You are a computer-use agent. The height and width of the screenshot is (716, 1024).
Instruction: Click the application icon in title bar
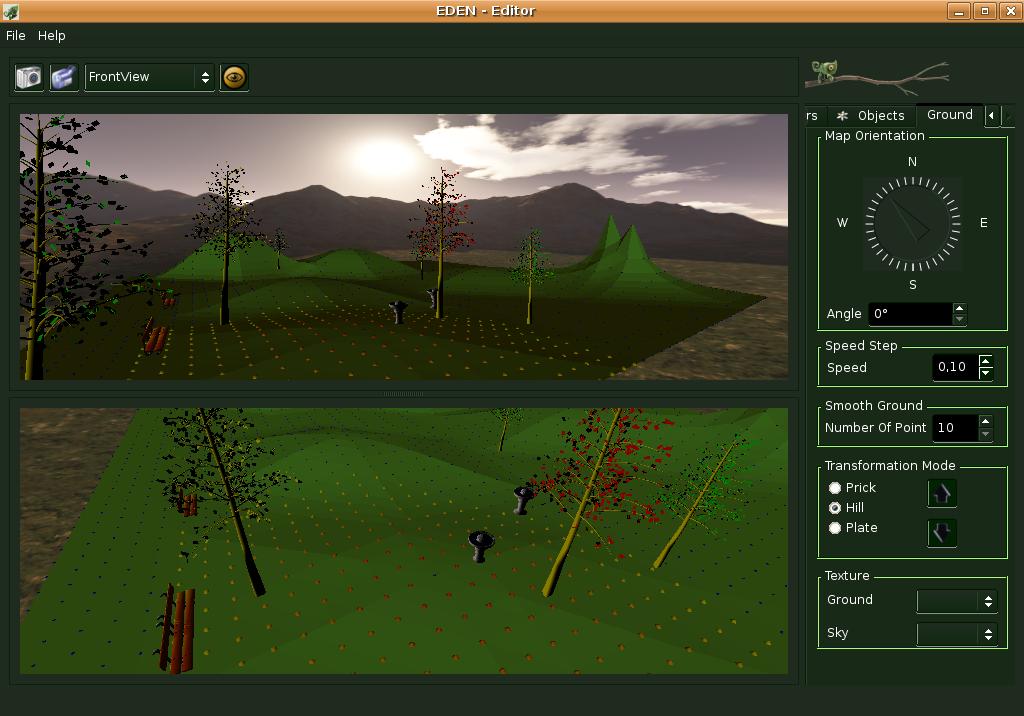[x=10, y=11]
